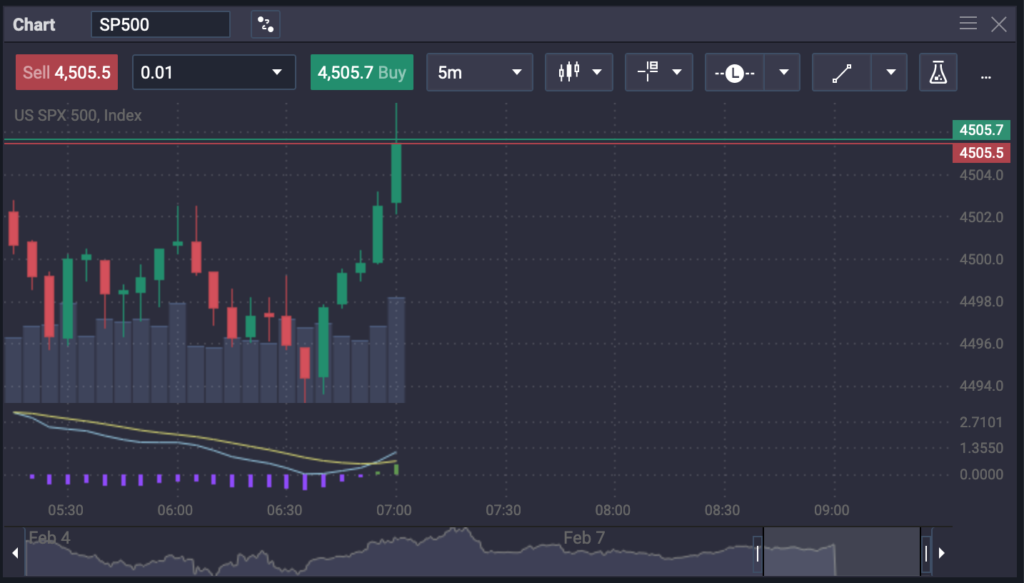Image resolution: width=1024 pixels, height=583 pixels.
Task: Open the strategy tester flask icon
Action: (x=938, y=71)
